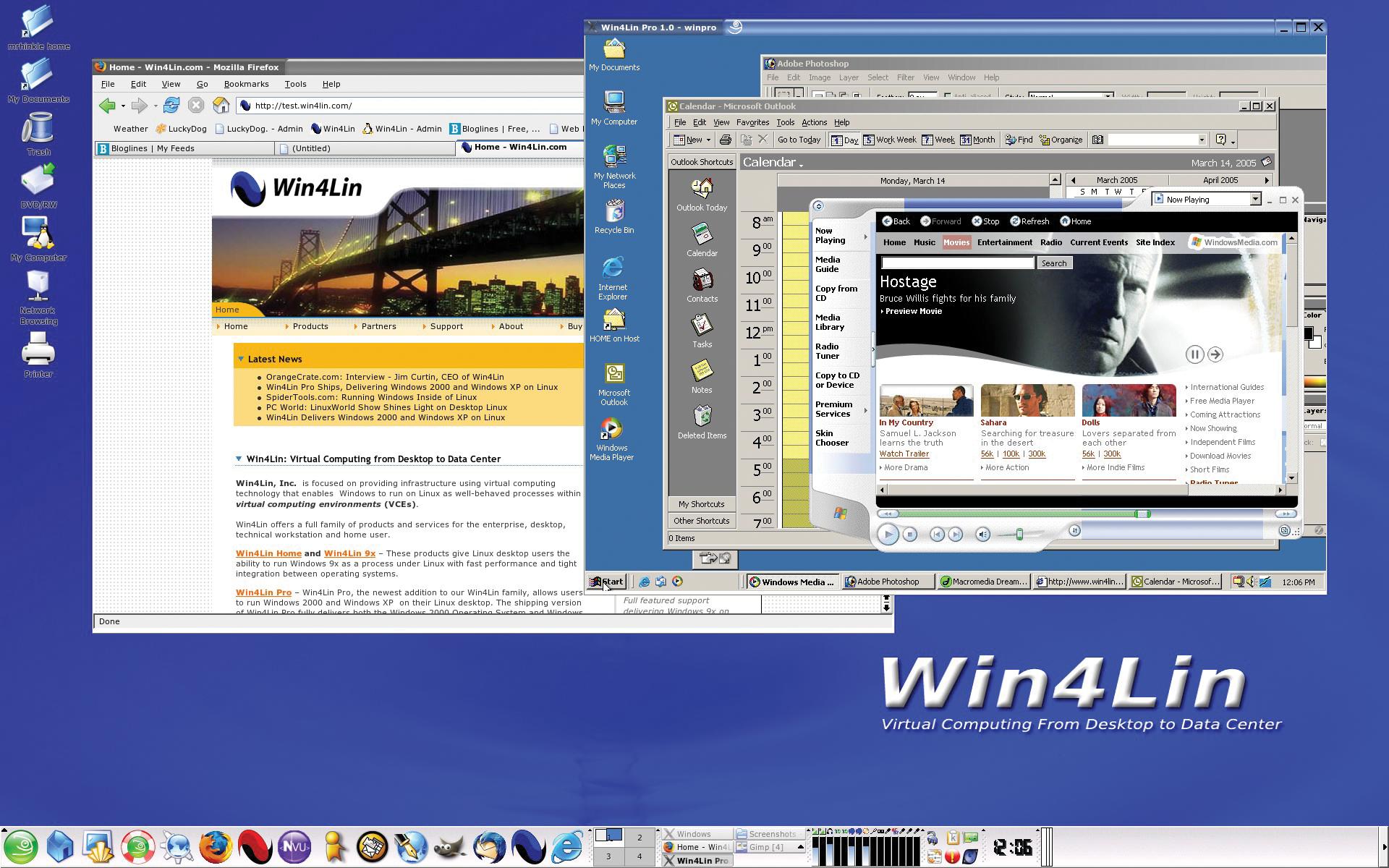Click Media Player volume slider handle
Screen dimensions: 1389x868
pyautogui.click(x=1019, y=535)
